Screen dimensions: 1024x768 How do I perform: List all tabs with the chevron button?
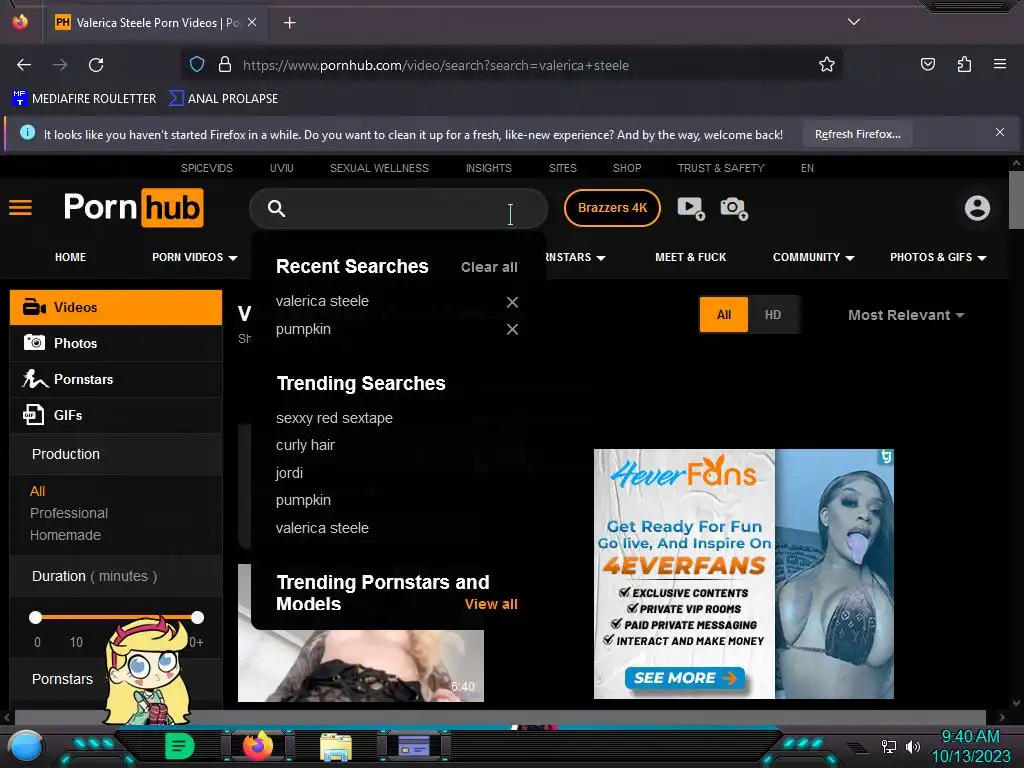click(x=854, y=22)
